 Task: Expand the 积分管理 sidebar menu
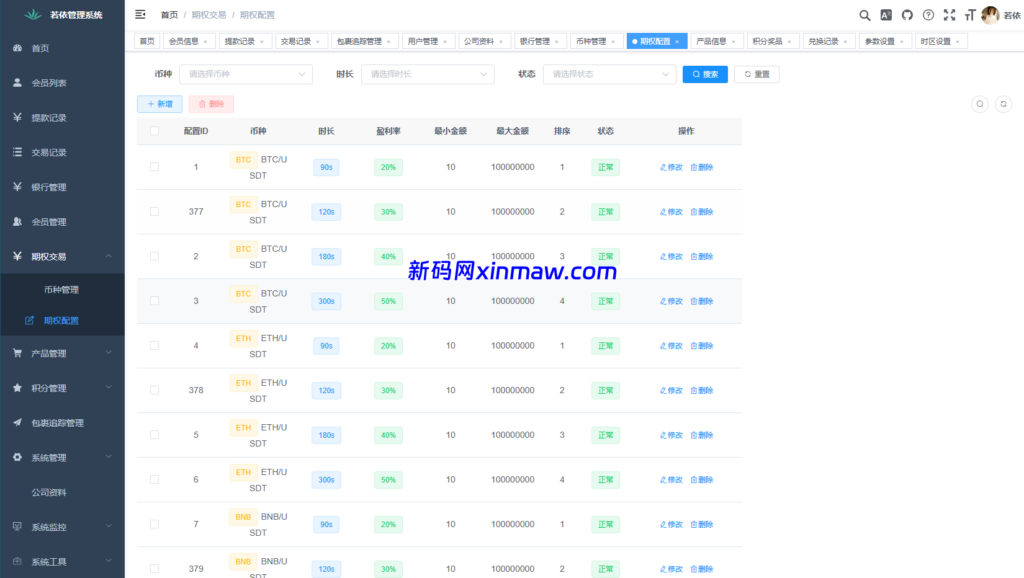pos(62,388)
